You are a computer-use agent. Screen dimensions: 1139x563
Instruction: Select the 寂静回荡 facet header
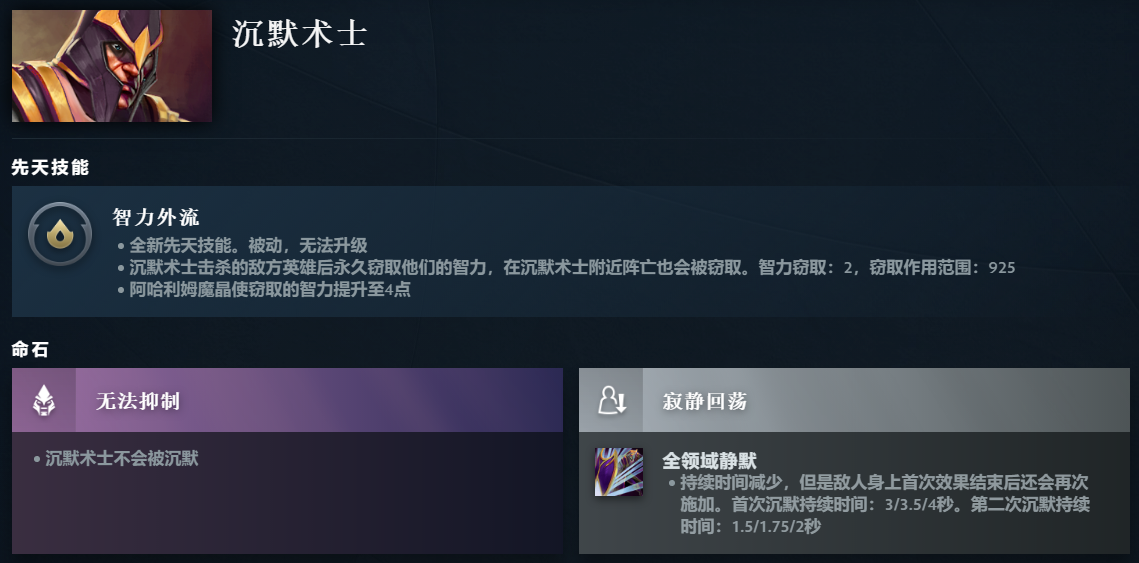854,400
